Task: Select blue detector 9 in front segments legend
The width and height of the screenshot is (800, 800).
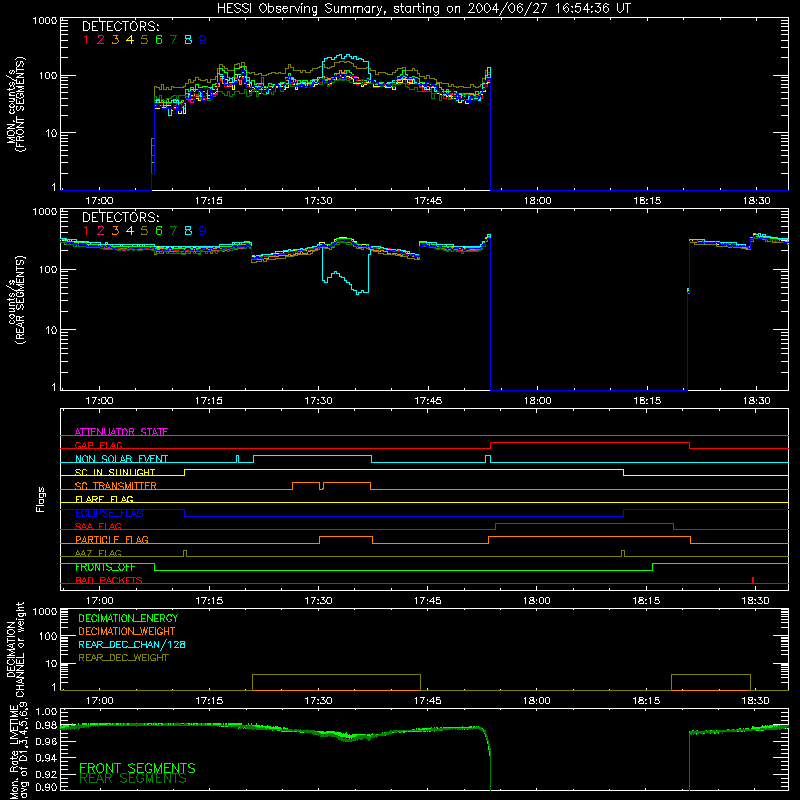Action: [x=203, y=40]
